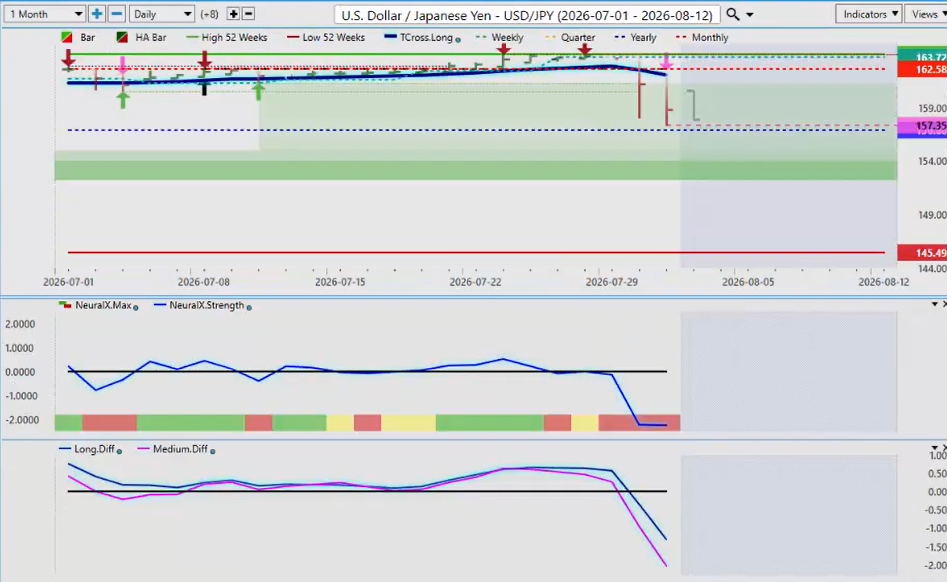Image resolution: width=947 pixels, height=582 pixels.
Task: Click the info dot beside NeuralX.Max
Action: 136,308
